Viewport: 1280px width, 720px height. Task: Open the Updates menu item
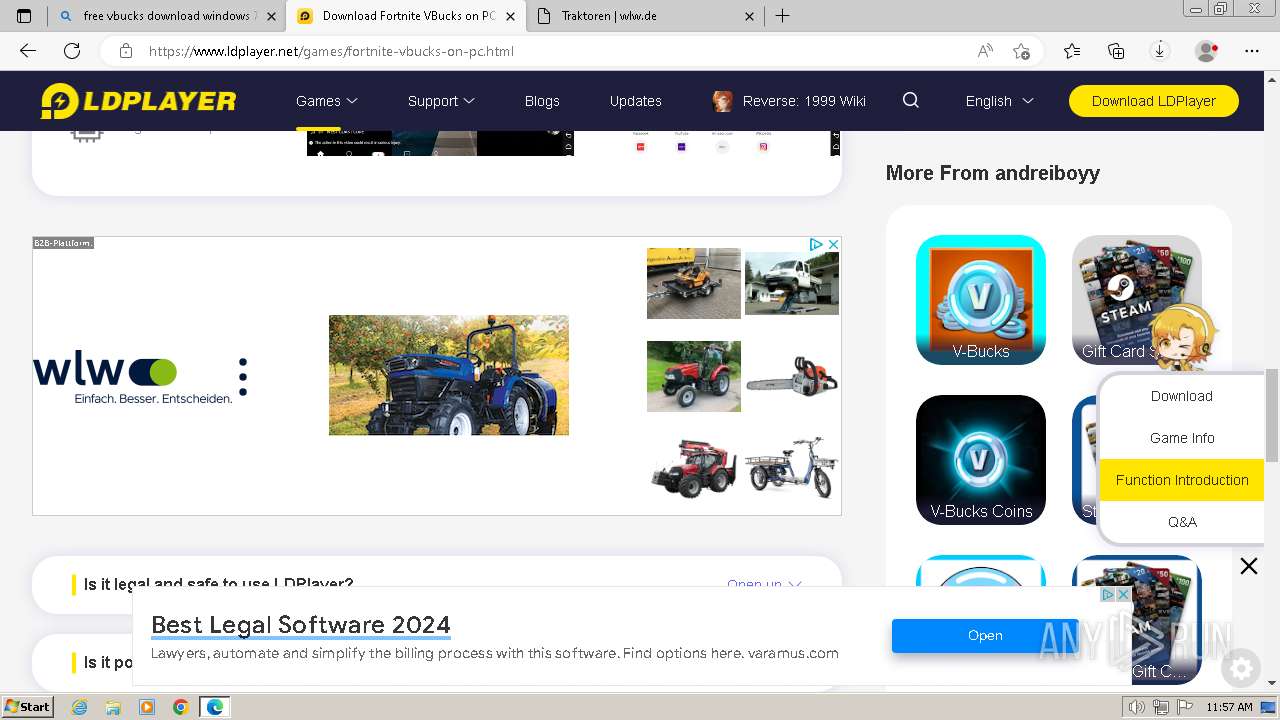(636, 101)
